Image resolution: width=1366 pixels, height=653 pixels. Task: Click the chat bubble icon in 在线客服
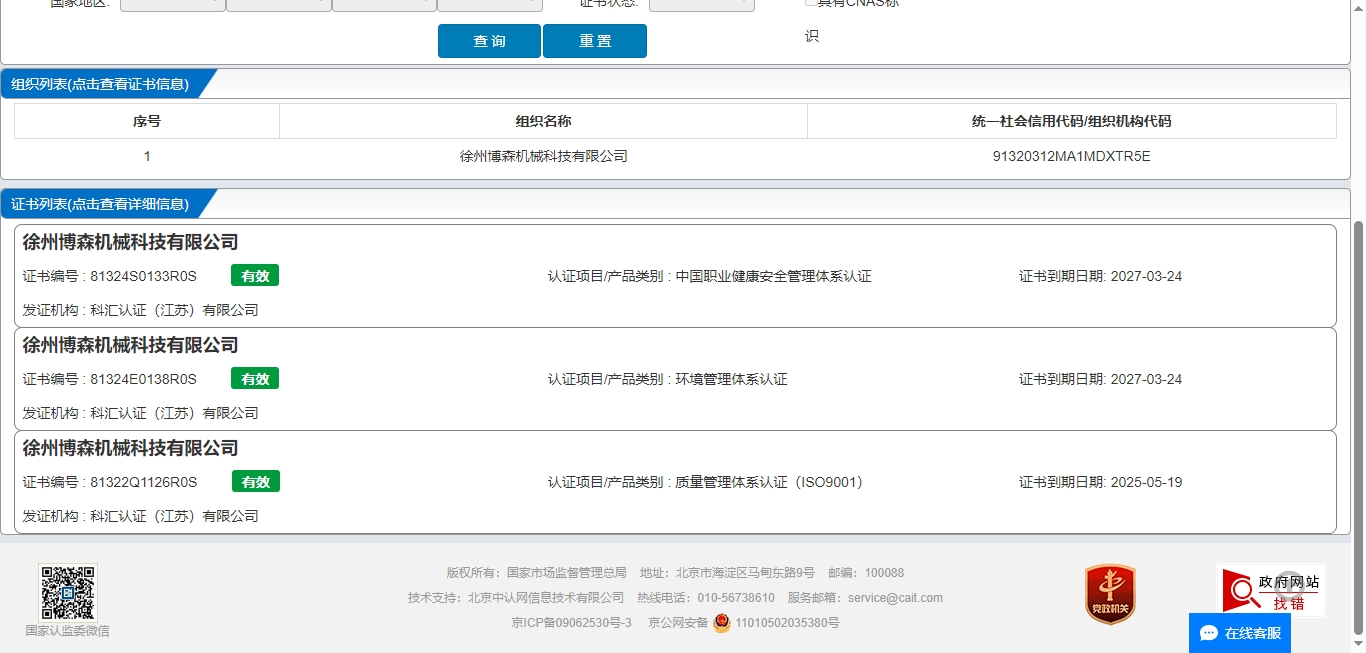1209,633
